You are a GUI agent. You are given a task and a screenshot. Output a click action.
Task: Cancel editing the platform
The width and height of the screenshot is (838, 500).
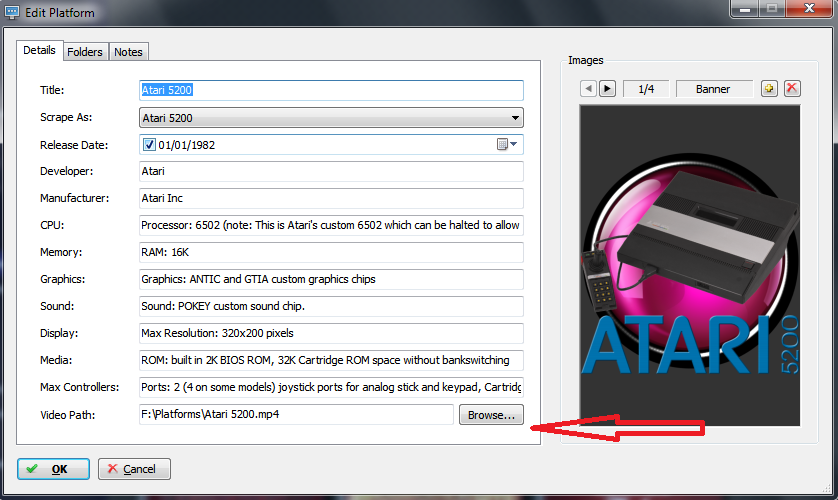[x=134, y=468]
